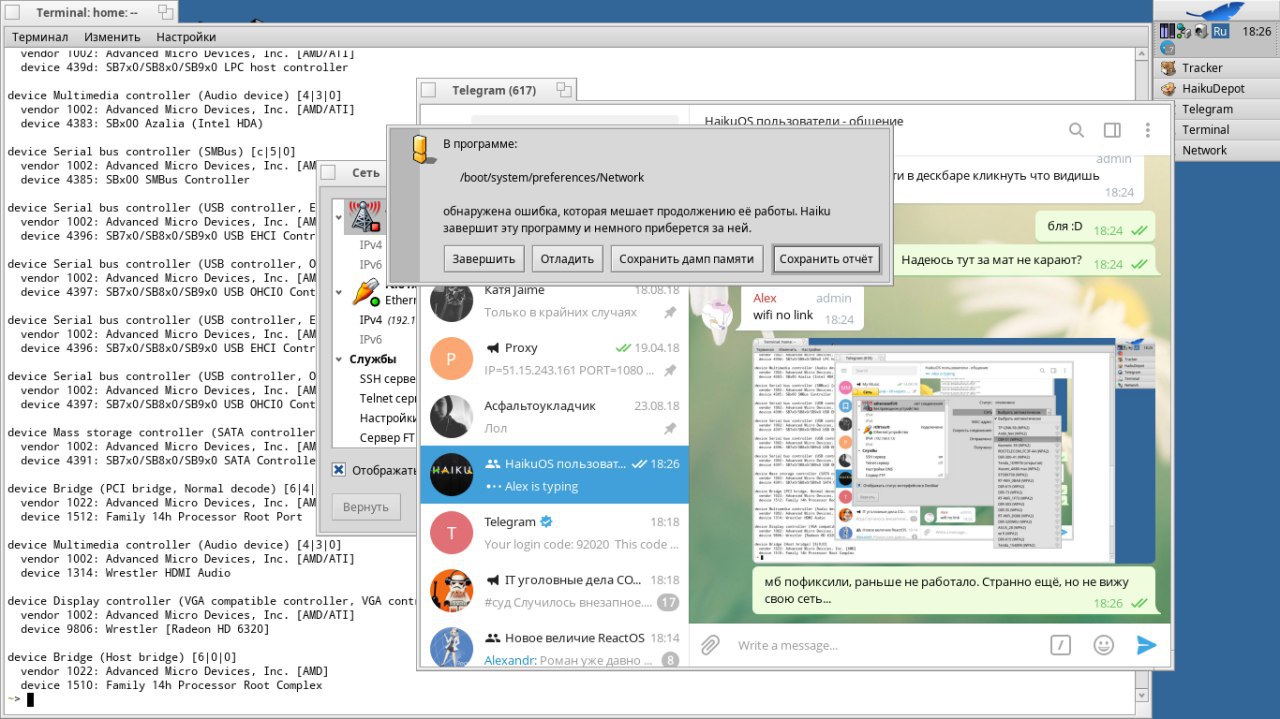Click the Telegram service chat avatar
1280x719 pixels.
[x=451, y=532]
